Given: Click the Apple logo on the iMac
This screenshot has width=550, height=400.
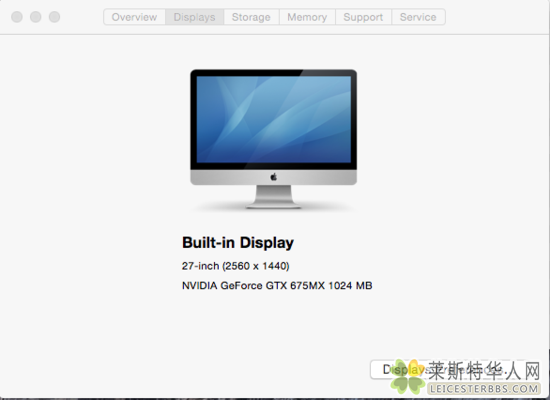Looking at the screenshot, I should tap(274, 177).
